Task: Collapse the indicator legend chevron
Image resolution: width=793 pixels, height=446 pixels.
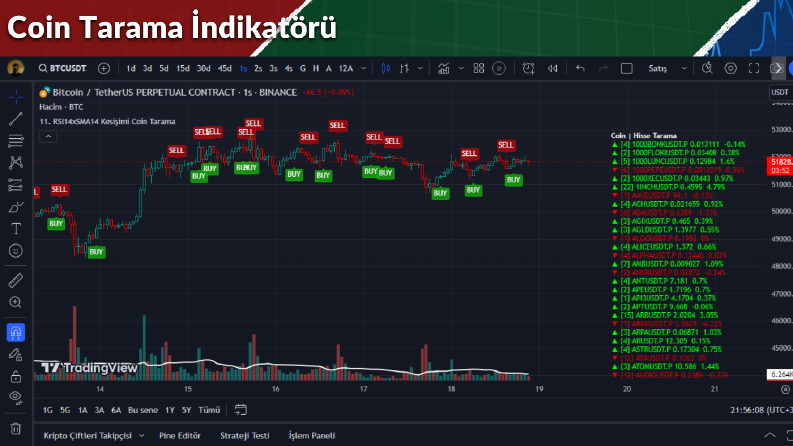Action: pos(48,137)
